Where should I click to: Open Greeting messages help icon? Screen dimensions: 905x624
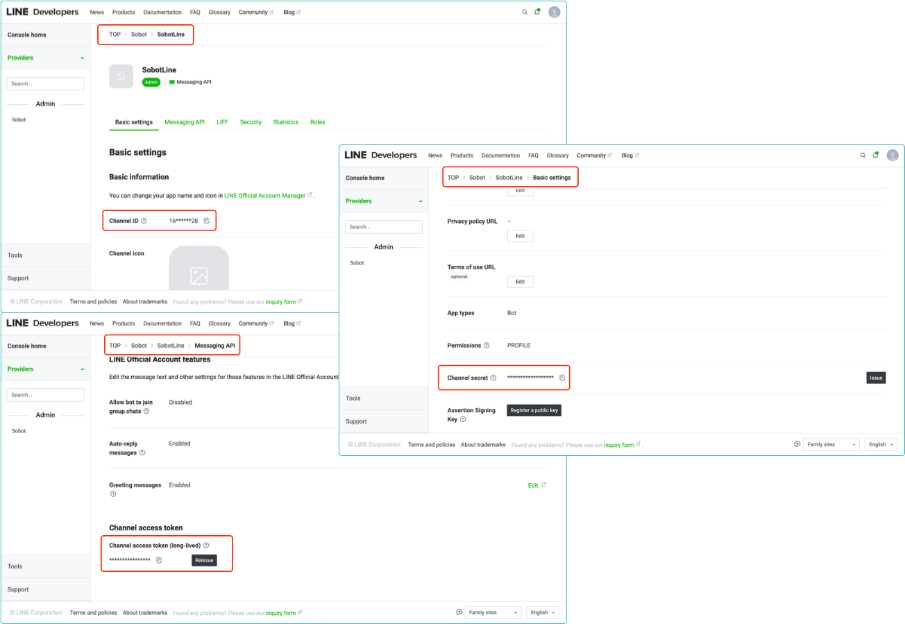pos(113,494)
